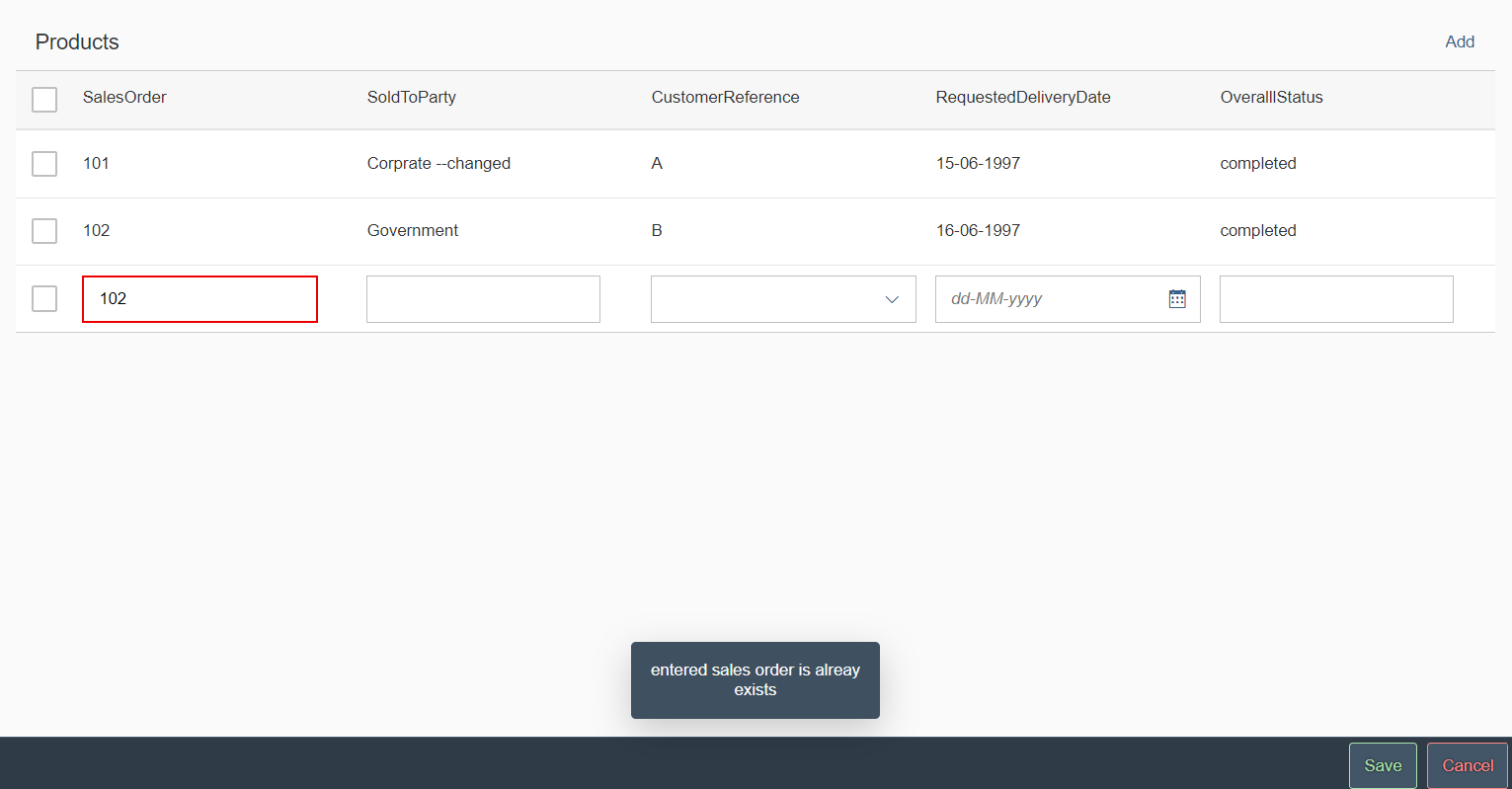The width and height of the screenshot is (1512, 789).
Task: Open the CustomerReference combo box options
Action: coord(783,298)
